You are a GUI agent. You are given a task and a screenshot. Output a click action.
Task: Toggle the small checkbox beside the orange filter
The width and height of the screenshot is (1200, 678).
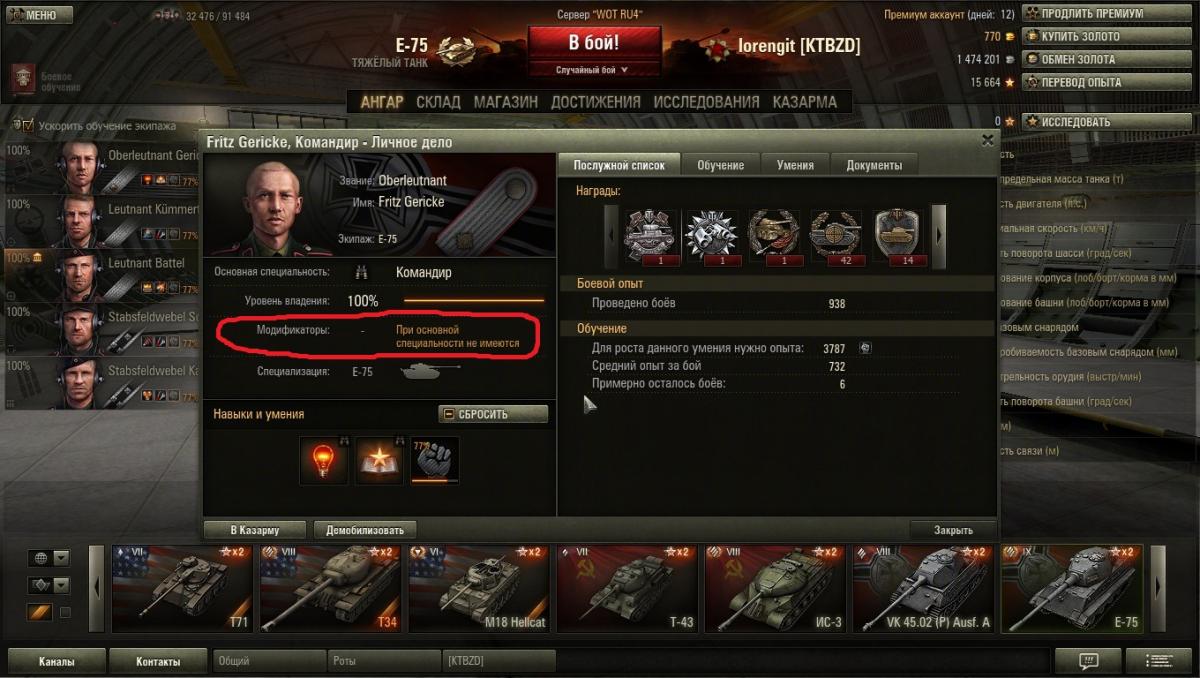tap(65, 612)
